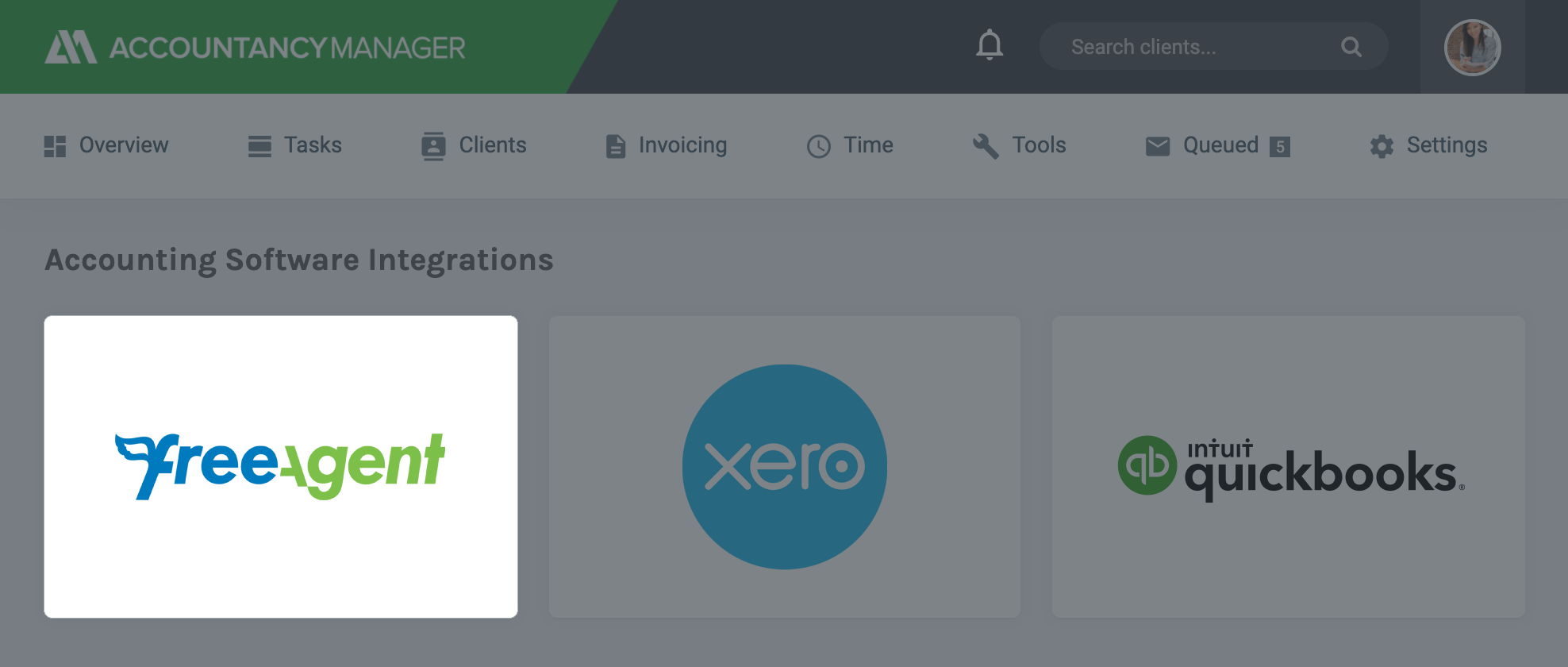Click the Queued count badge 5
Screen dimensions: 1568x667
pos(1280,147)
